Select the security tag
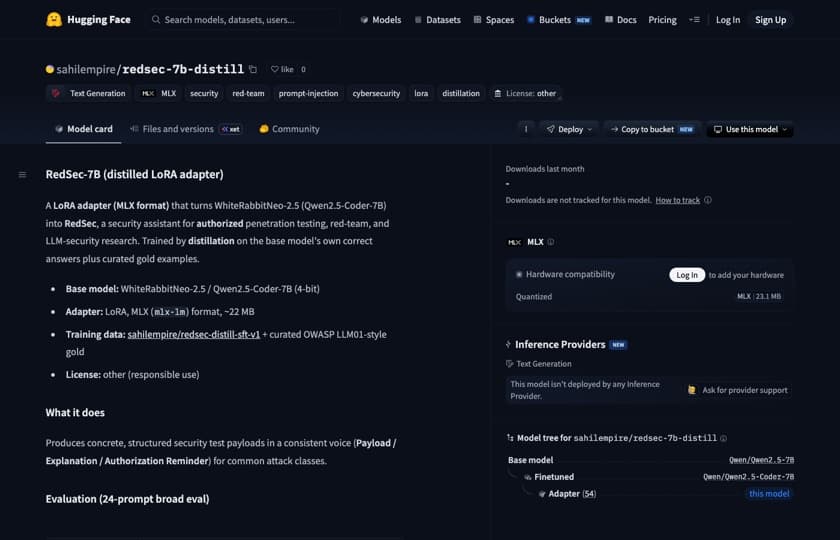Screen dimensions: 840x540 pos(204,93)
